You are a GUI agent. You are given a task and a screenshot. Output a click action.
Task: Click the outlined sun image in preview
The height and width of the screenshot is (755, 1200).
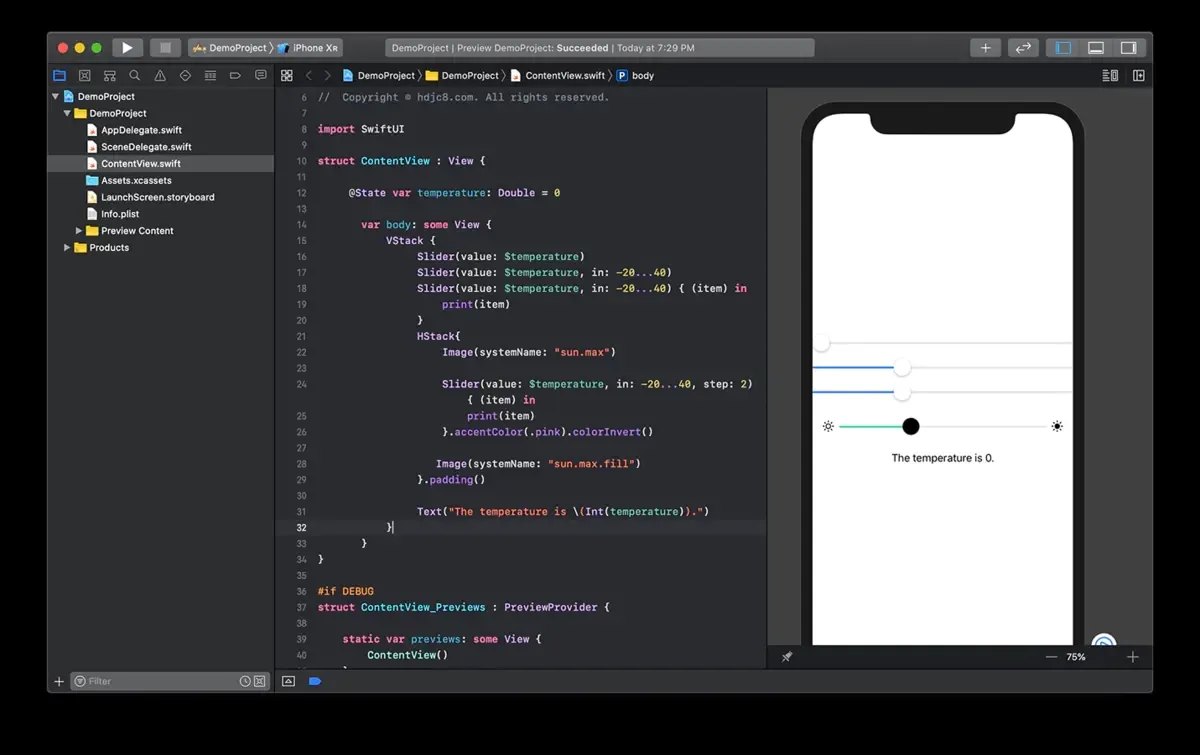click(828, 427)
